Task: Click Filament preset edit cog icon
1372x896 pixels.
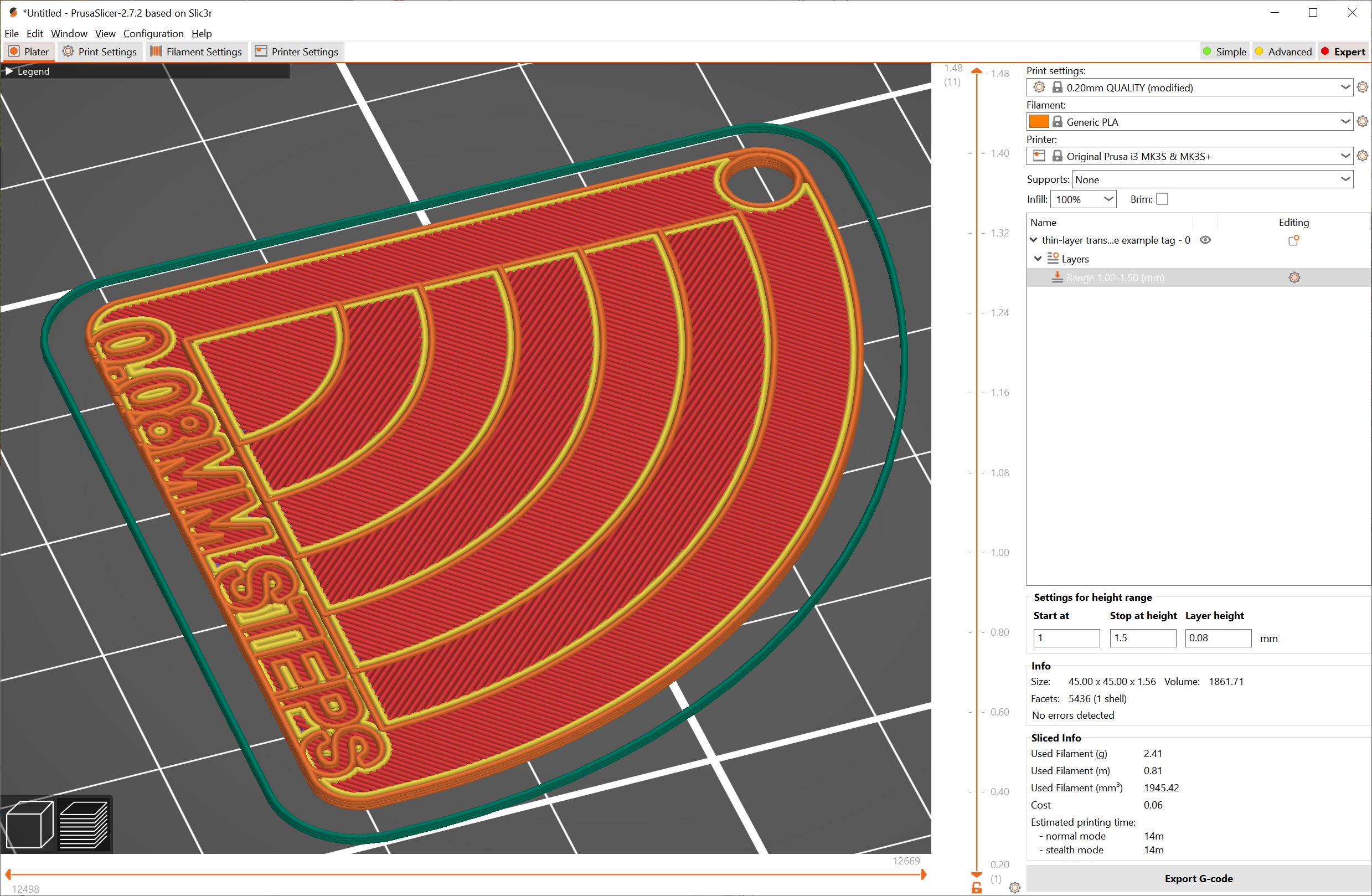Action: 1362,121
